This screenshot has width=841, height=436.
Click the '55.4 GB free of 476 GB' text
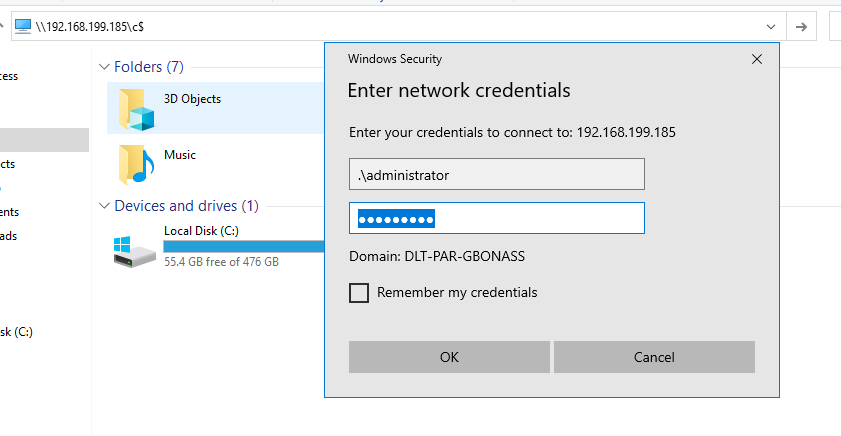(x=222, y=262)
